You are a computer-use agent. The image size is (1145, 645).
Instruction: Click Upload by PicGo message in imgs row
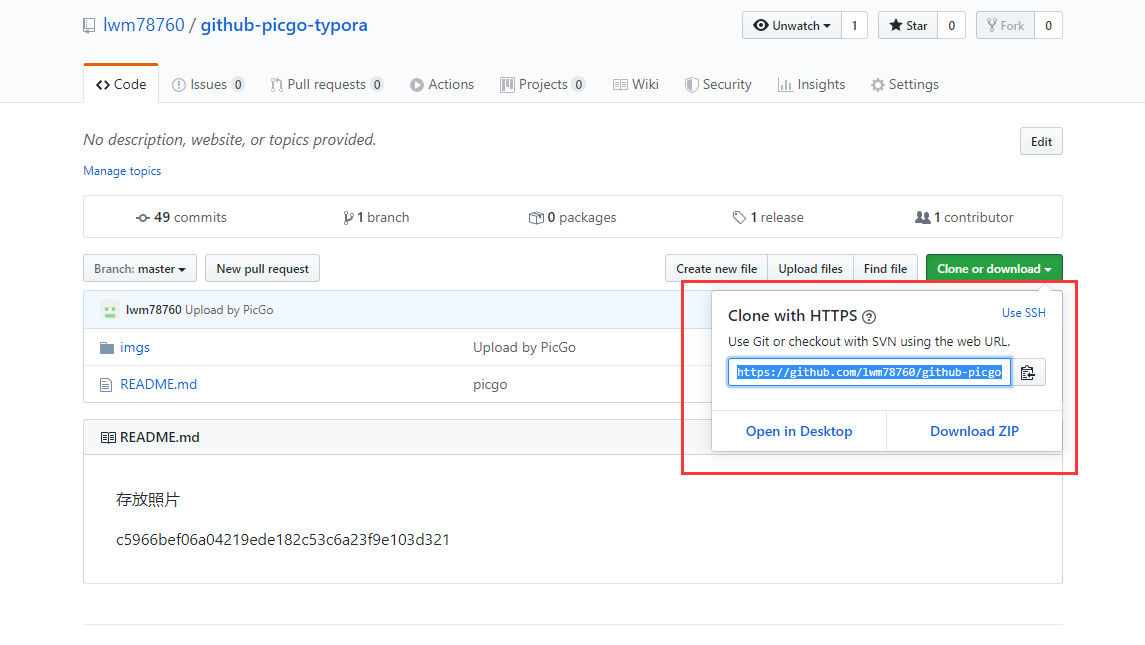[524, 348]
